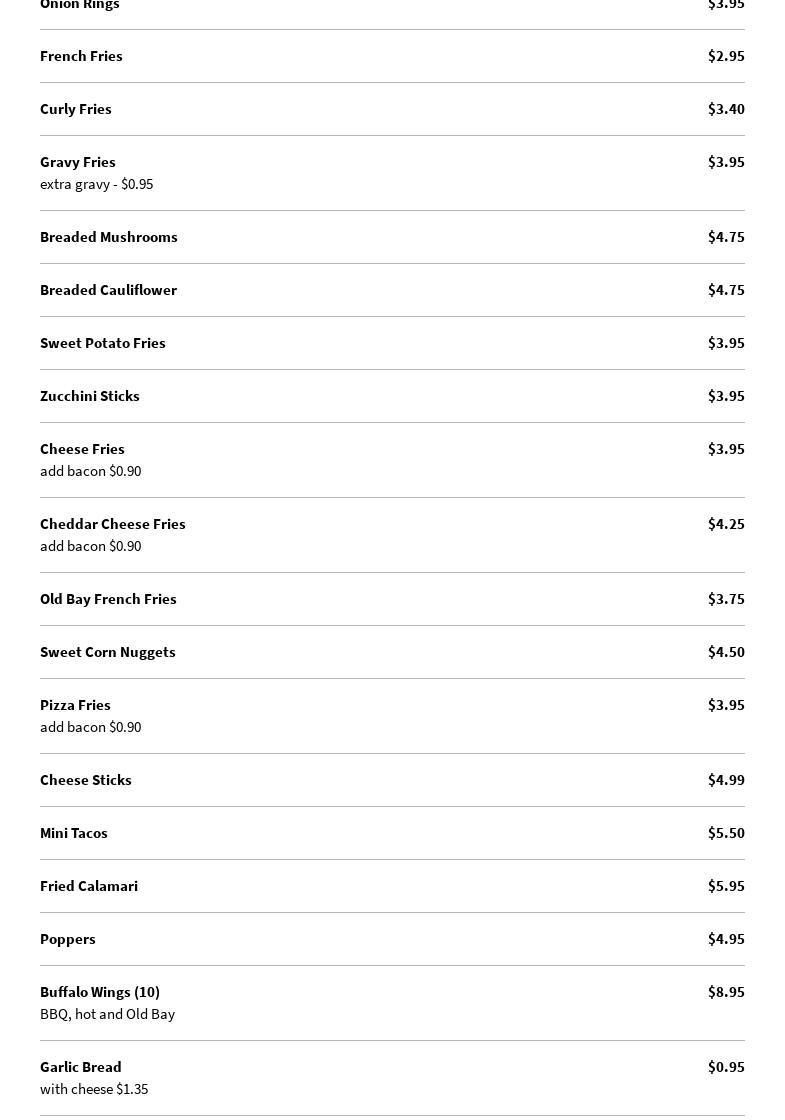
Task: Click on Zucchini Sticks
Action: click(x=90, y=396)
